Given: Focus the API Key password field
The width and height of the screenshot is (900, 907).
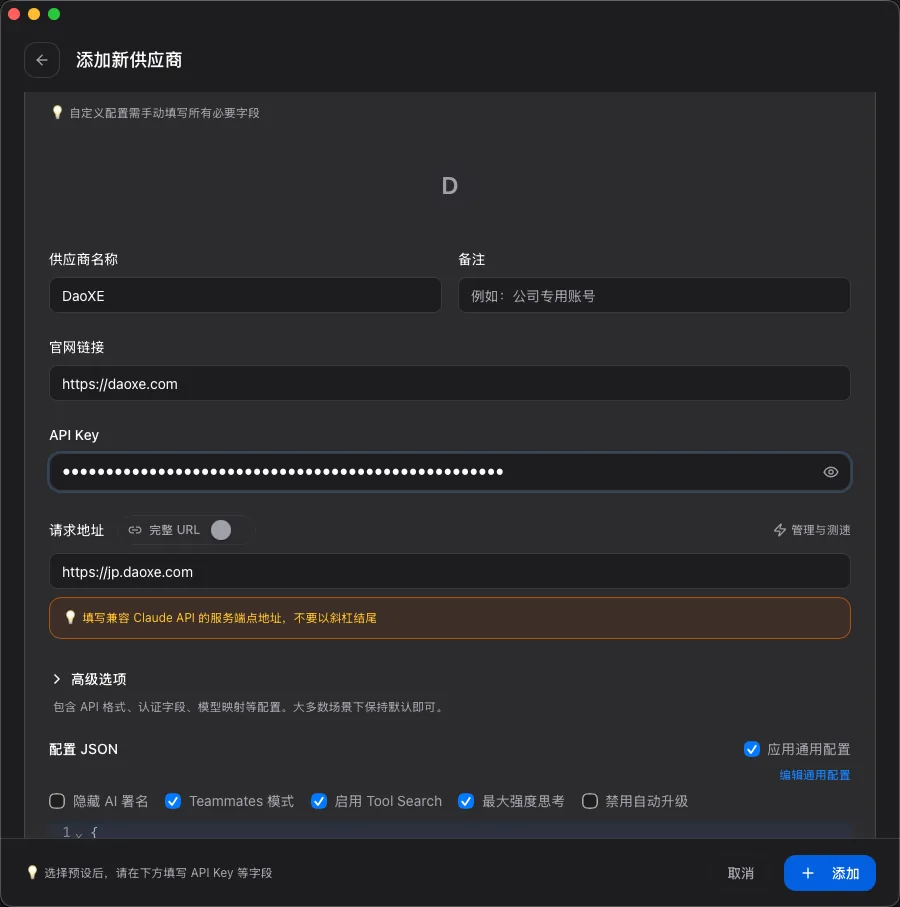Looking at the screenshot, I should (450, 472).
